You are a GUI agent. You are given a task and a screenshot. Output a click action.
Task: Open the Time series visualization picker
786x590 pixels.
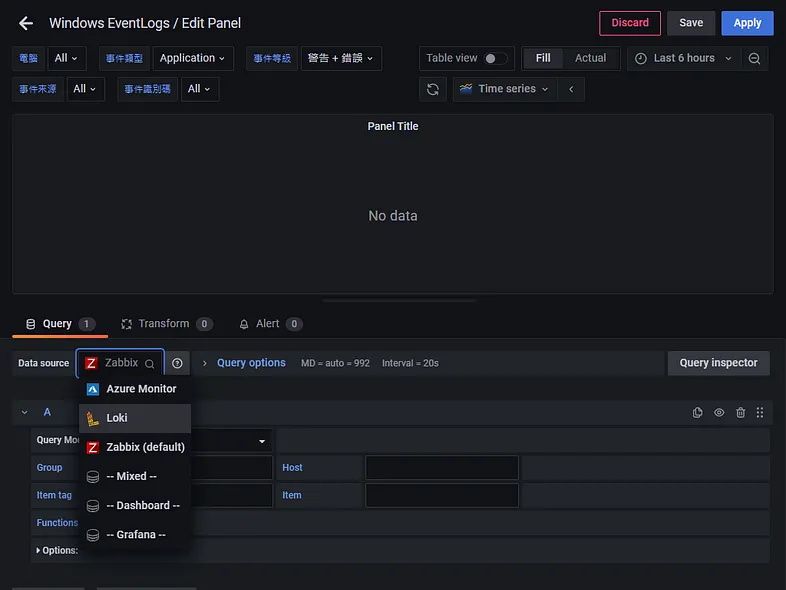[504, 89]
